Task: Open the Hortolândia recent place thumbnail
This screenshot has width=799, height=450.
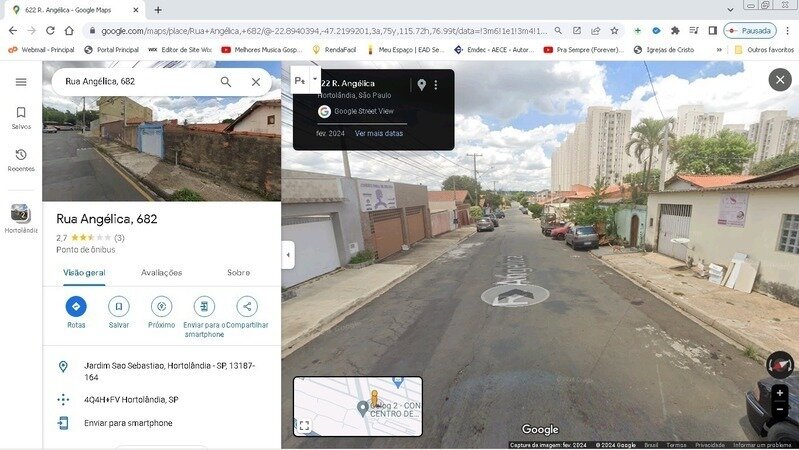Action: (20, 213)
